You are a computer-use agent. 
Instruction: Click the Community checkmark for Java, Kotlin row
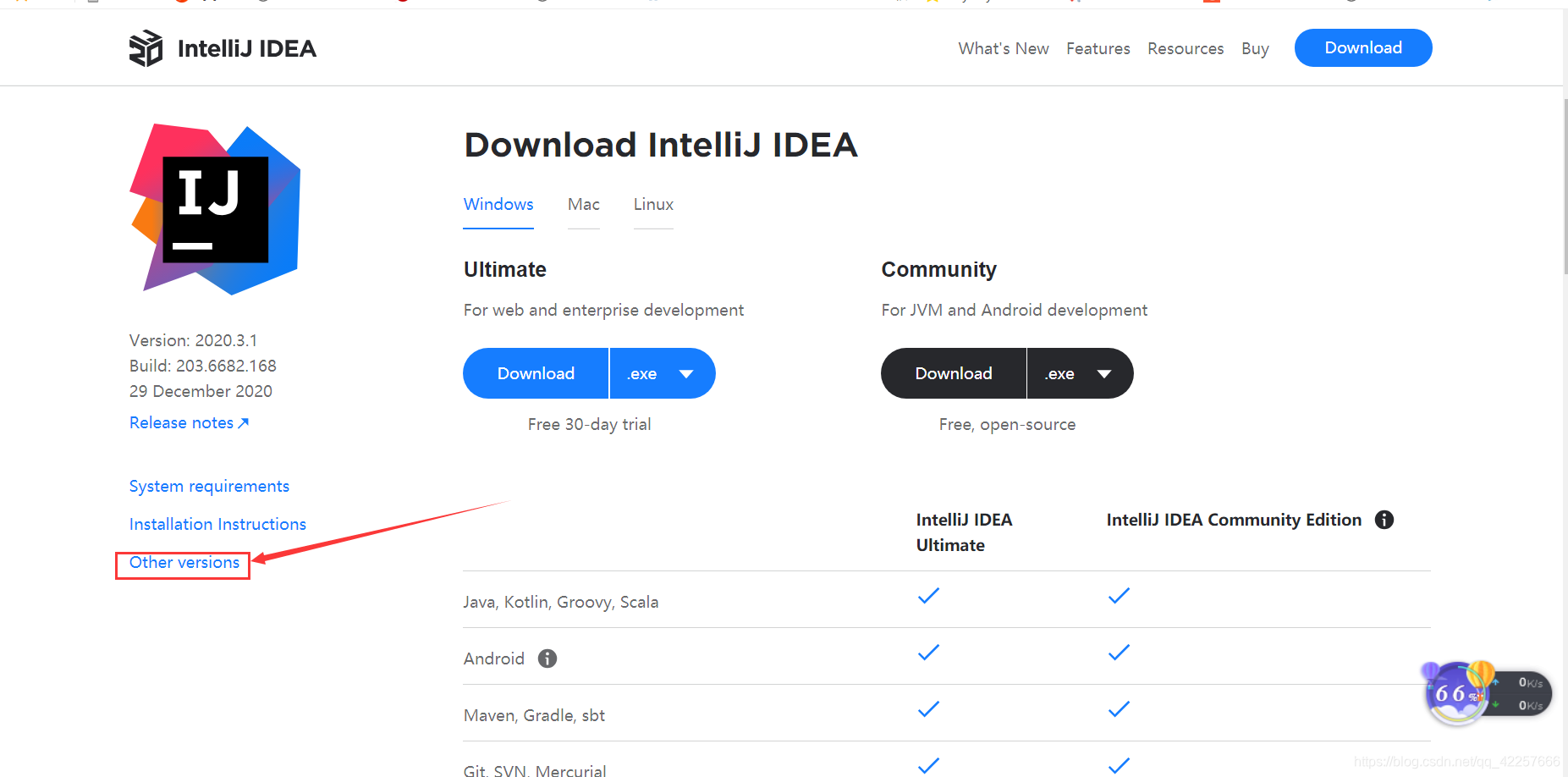coord(1119,596)
